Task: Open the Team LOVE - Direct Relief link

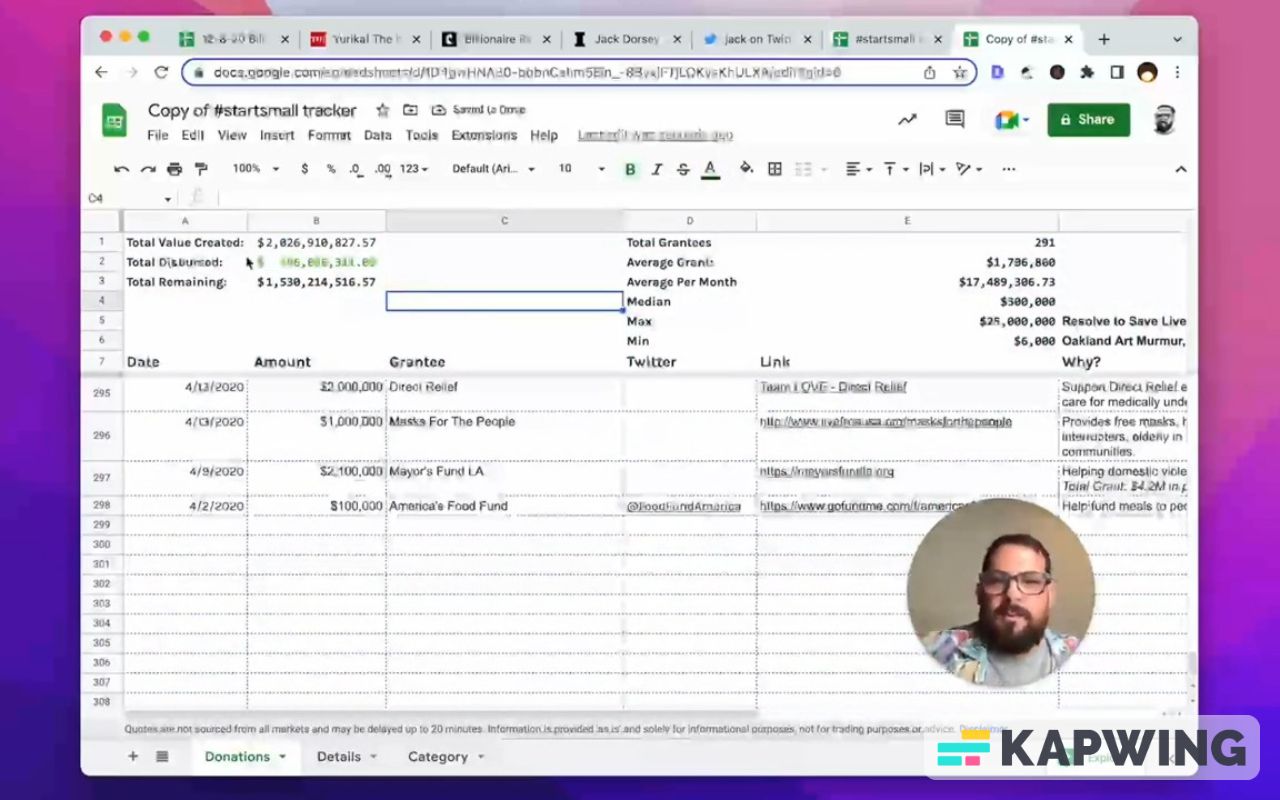Action: [x=833, y=387]
